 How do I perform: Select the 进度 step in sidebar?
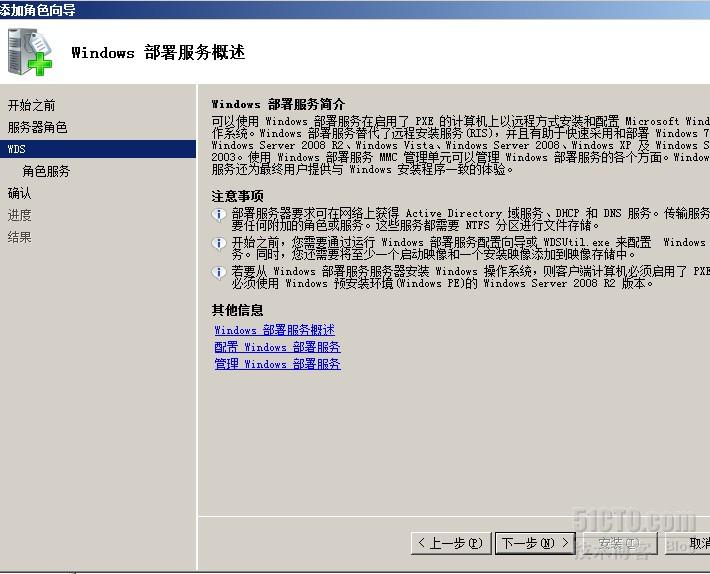click(x=19, y=215)
